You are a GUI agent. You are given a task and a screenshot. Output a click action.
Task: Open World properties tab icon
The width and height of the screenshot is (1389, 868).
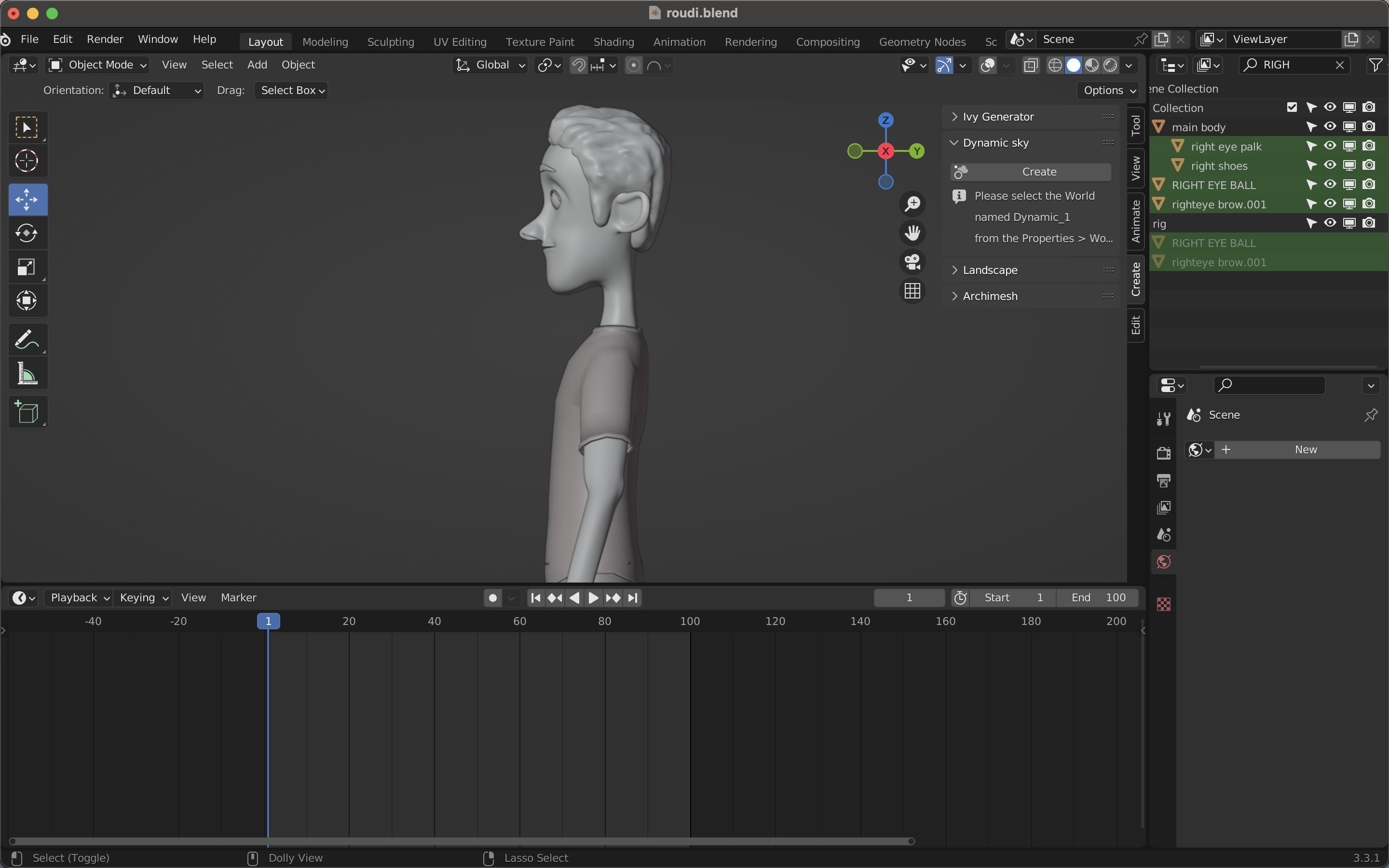click(x=1163, y=562)
